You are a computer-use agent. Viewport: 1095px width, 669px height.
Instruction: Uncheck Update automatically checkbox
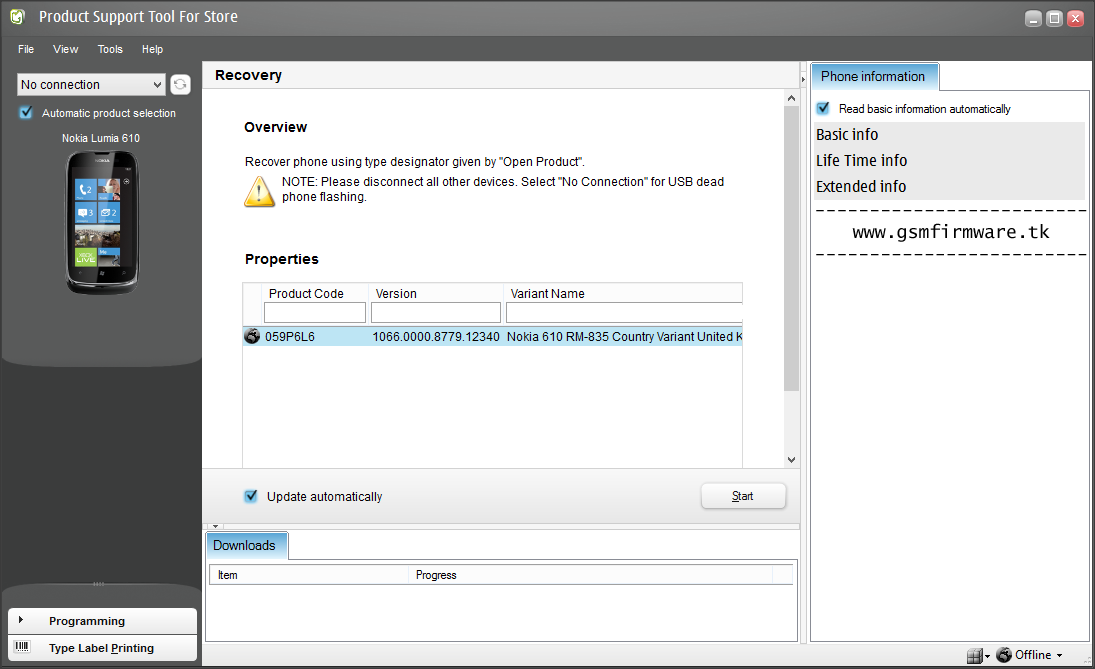[251, 496]
